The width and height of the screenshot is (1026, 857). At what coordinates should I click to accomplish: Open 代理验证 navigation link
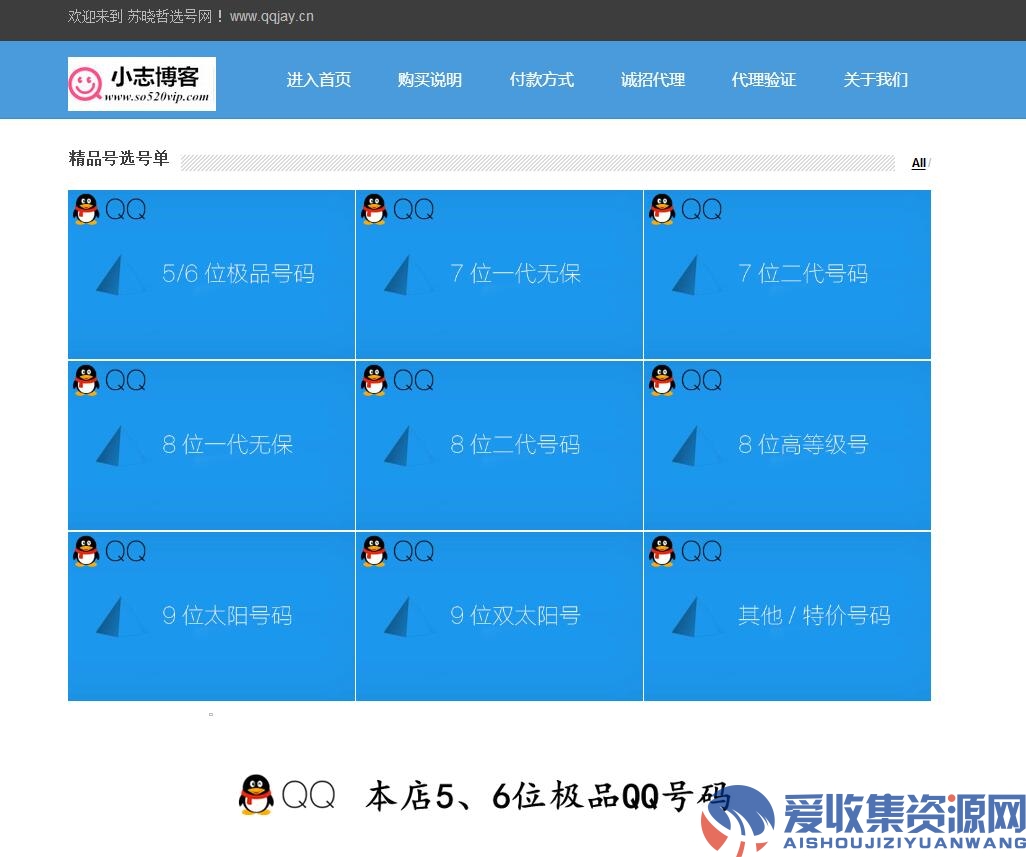click(x=764, y=80)
